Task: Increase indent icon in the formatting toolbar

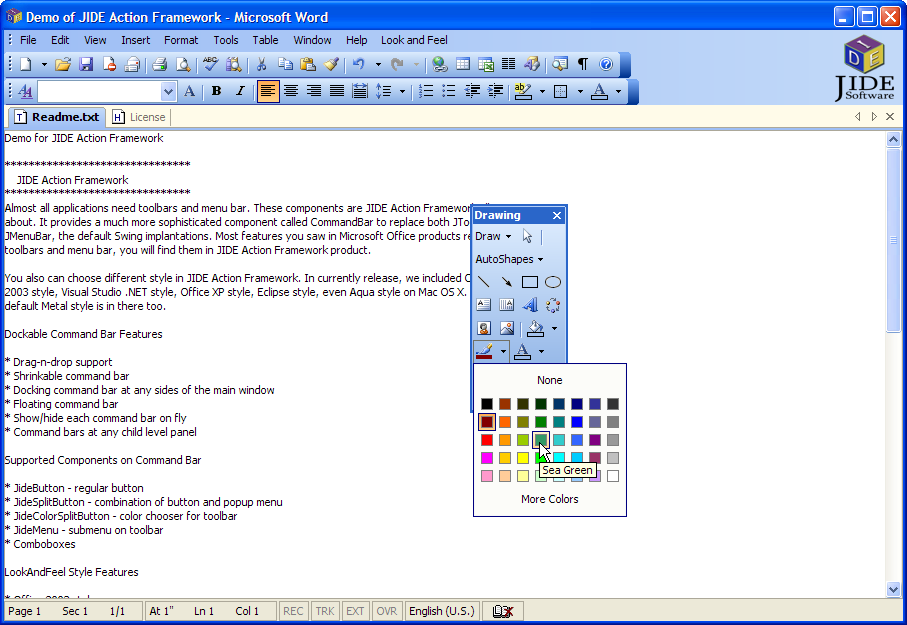Action: tap(495, 91)
